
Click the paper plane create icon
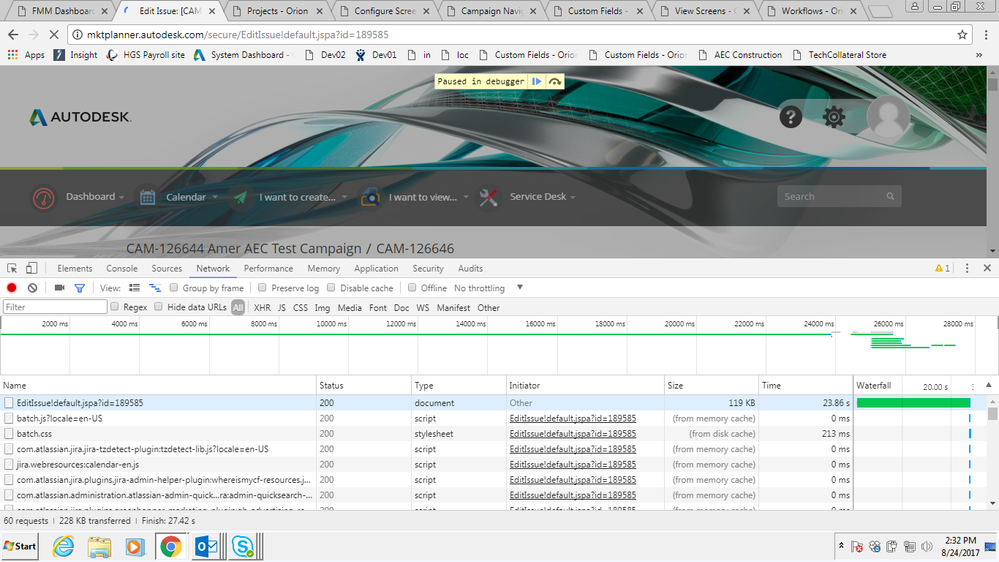pyautogui.click(x=240, y=198)
